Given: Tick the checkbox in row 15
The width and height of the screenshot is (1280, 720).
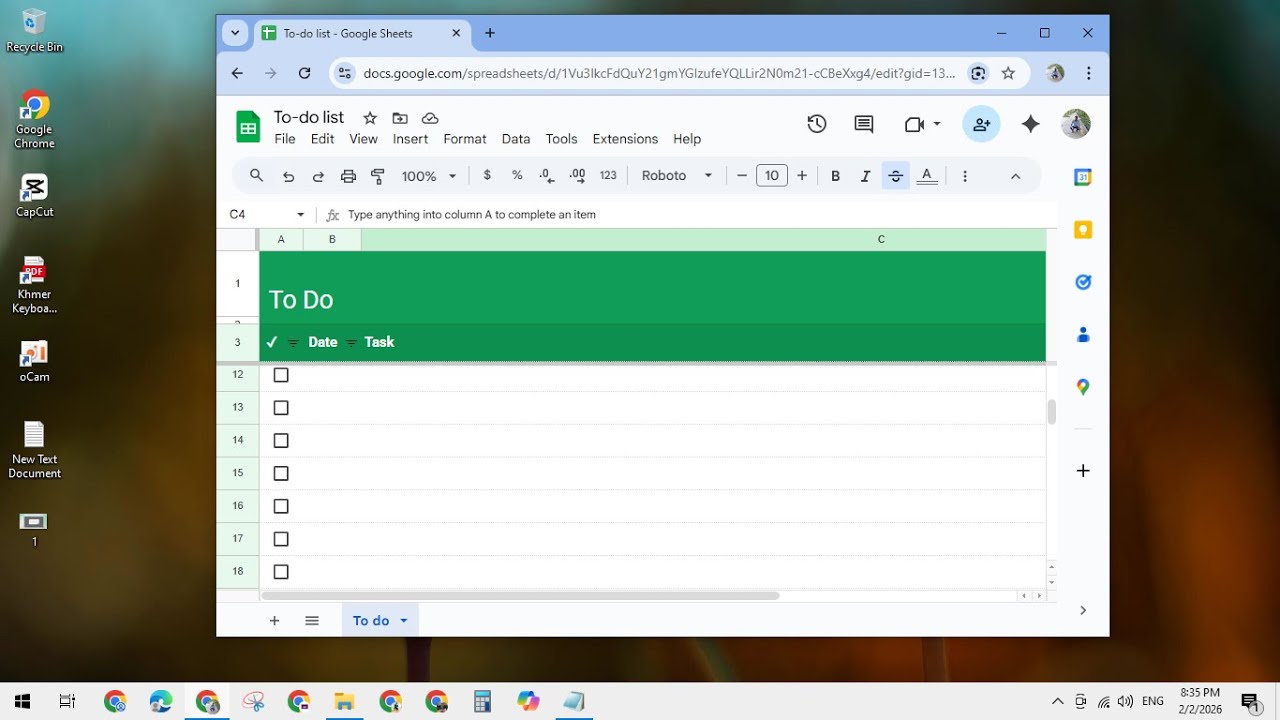Looking at the screenshot, I should coord(281,474).
